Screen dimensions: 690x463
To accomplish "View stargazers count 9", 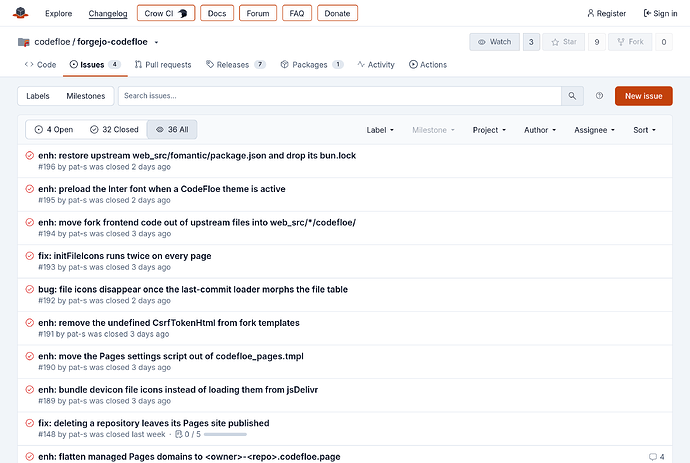I will (x=597, y=42).
